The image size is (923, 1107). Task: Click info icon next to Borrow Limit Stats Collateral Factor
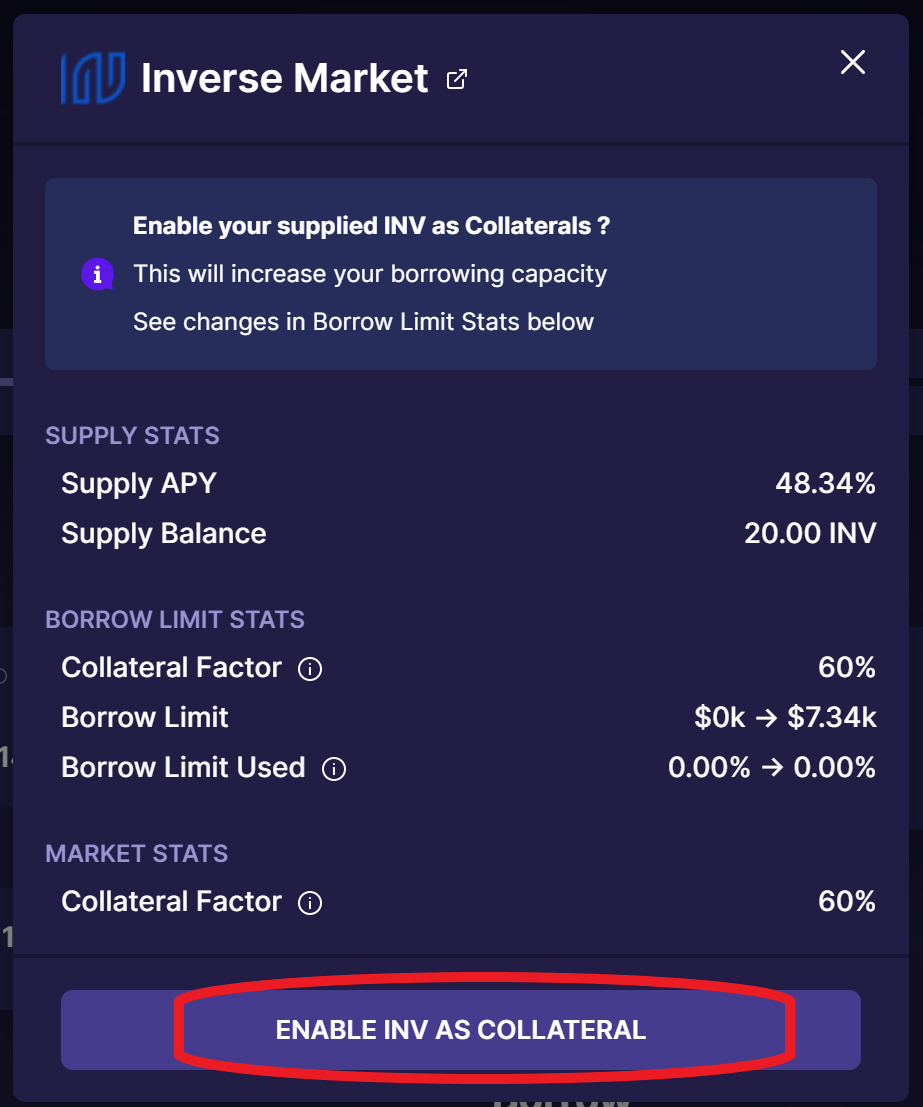point(309,669)
